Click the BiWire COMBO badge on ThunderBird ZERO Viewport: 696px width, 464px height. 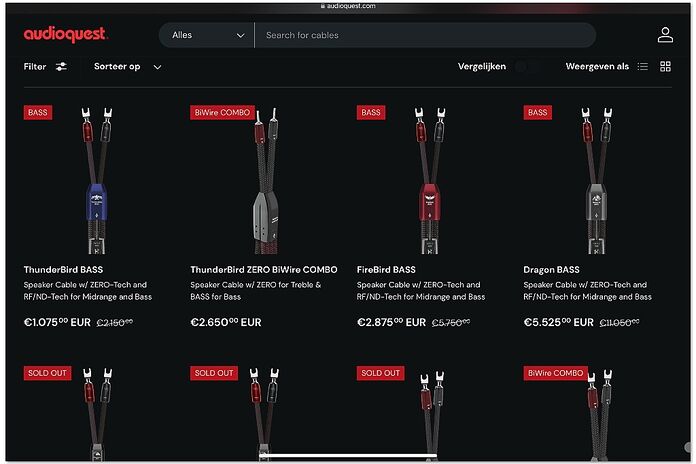pos(222,112)
